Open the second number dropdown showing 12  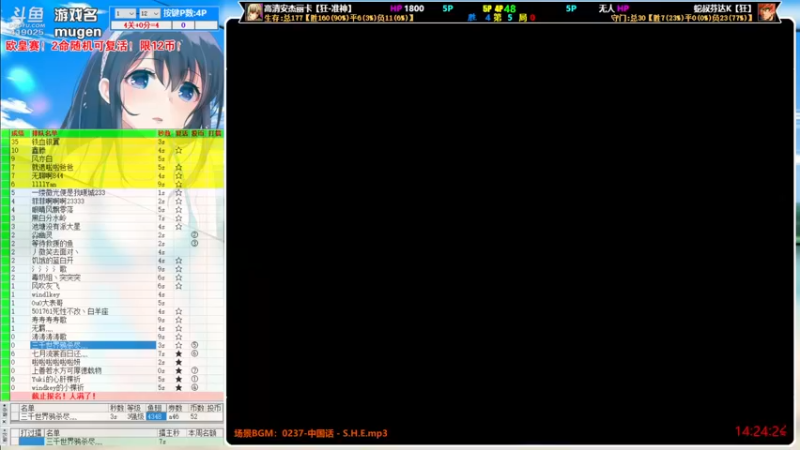(149, 13)
